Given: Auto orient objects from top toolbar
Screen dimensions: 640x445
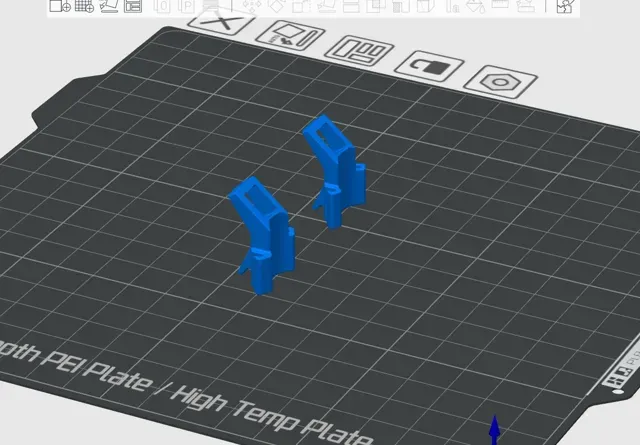Looking at the screenshot, I should tap(109, 6).
